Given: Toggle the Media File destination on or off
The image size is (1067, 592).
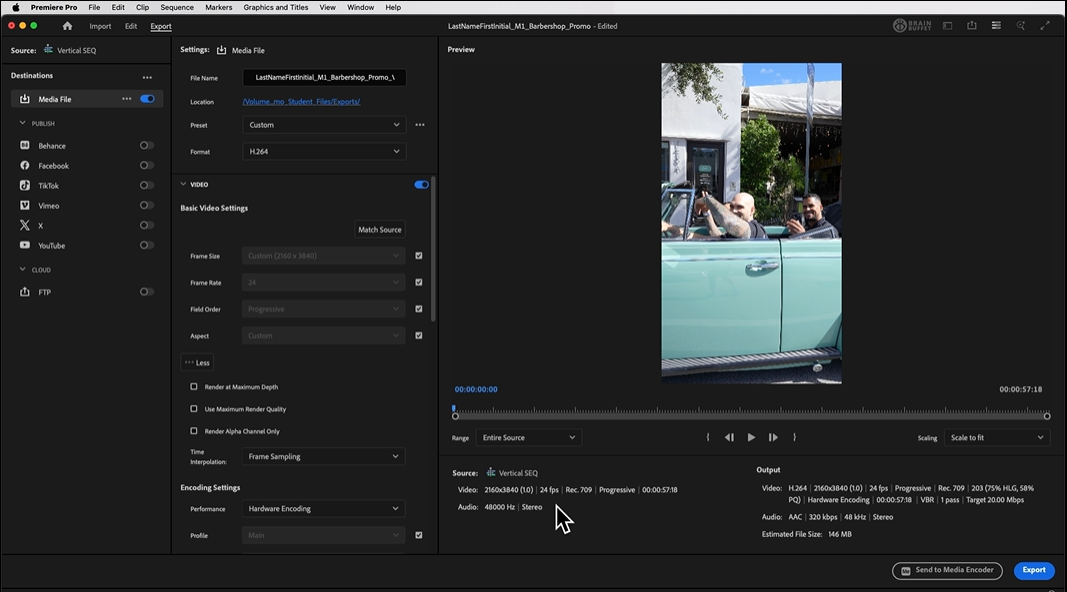Looking at the screenshot, I should [148, 99].
